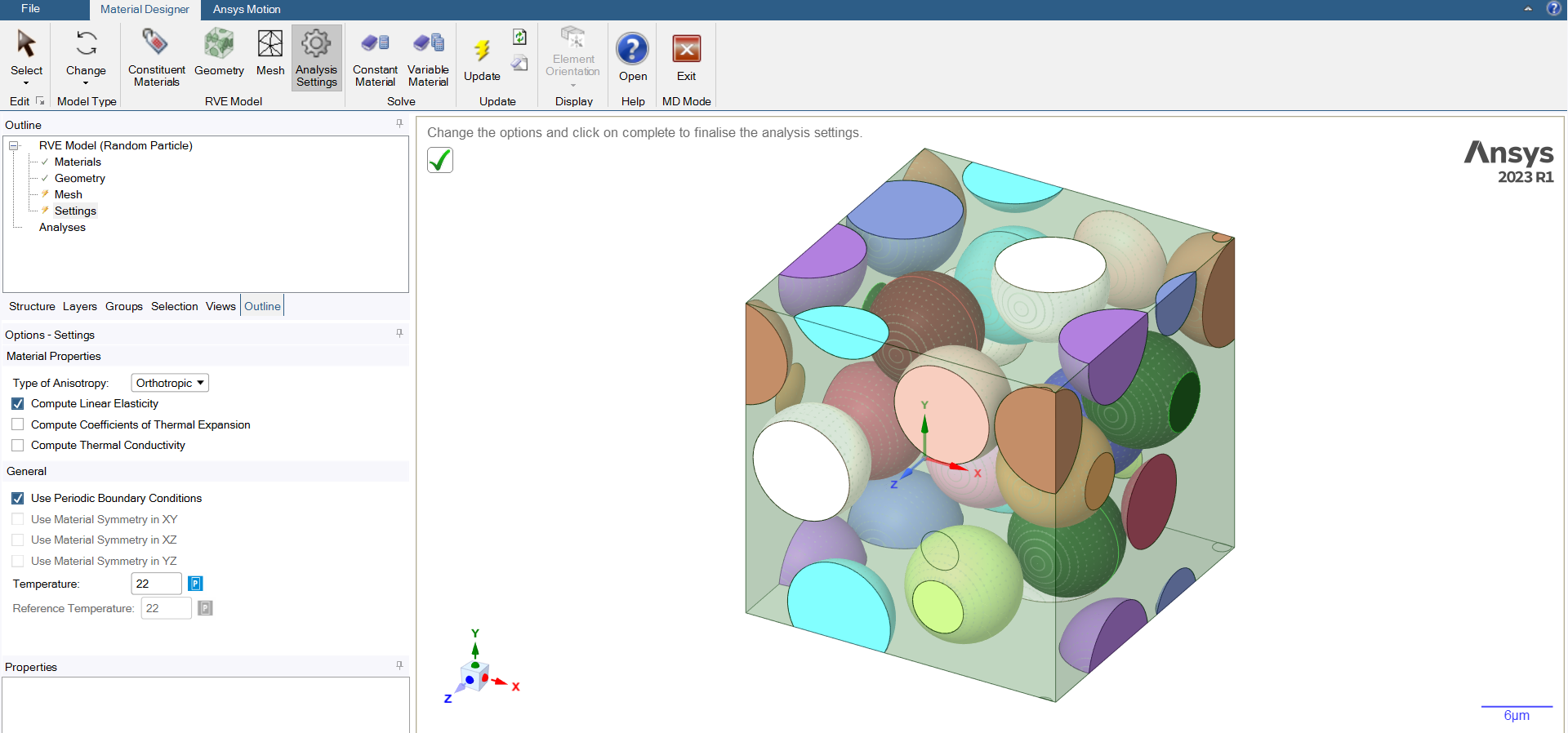
Task: Run Constant Material solve
Action: [x=375, y=57]
